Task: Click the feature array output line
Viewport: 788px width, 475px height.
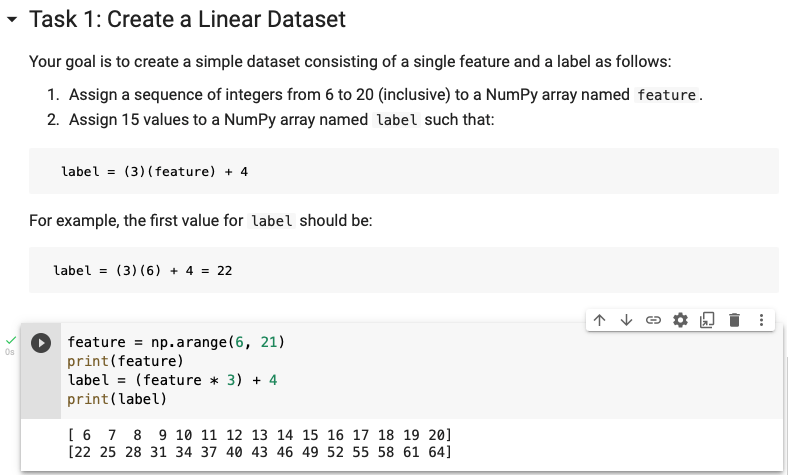Action: coord(259,435)
